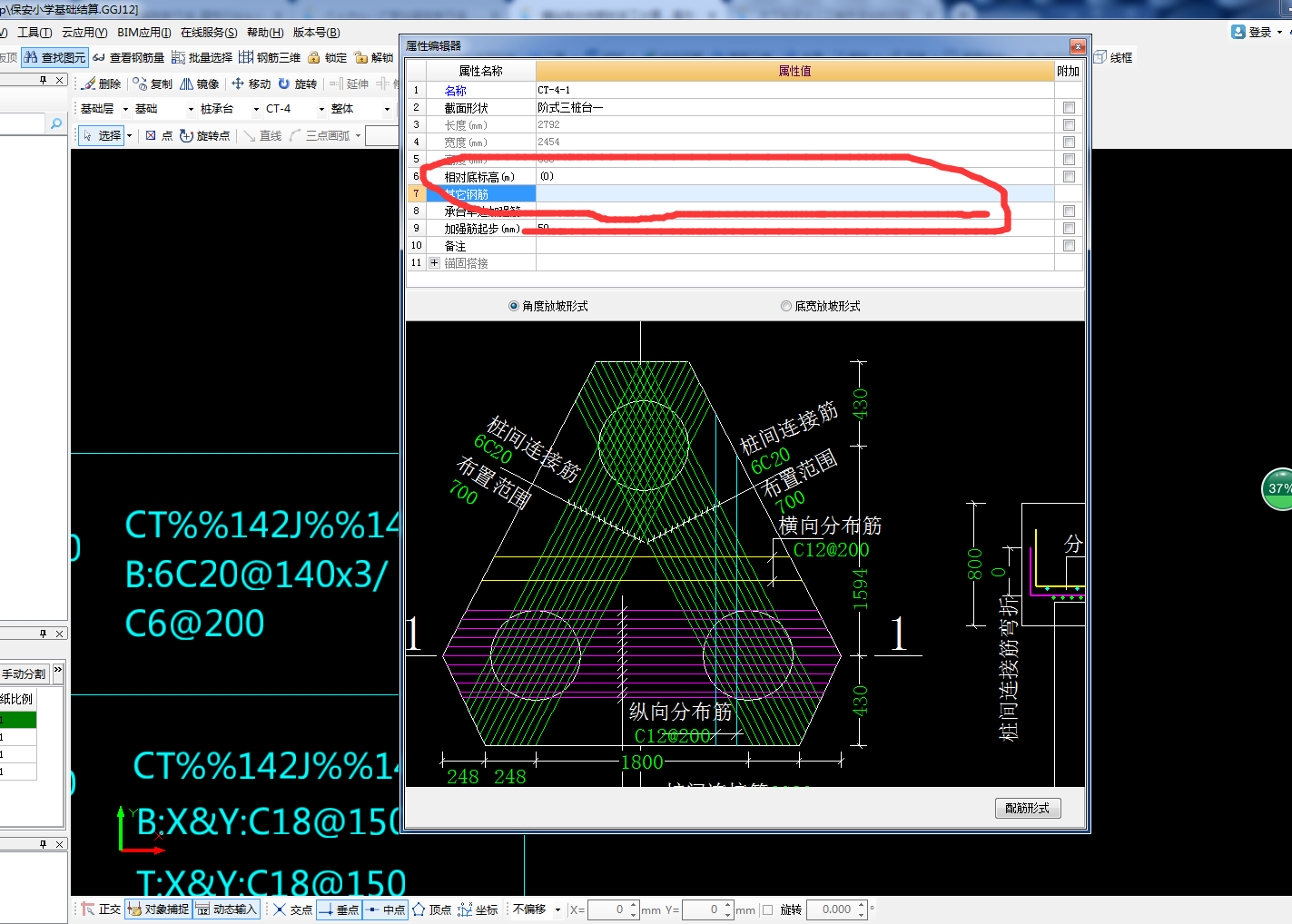Click the 手动分割 button
Image resolution: width=1292 pixels, height=924 pixels.
pos(25,673)
